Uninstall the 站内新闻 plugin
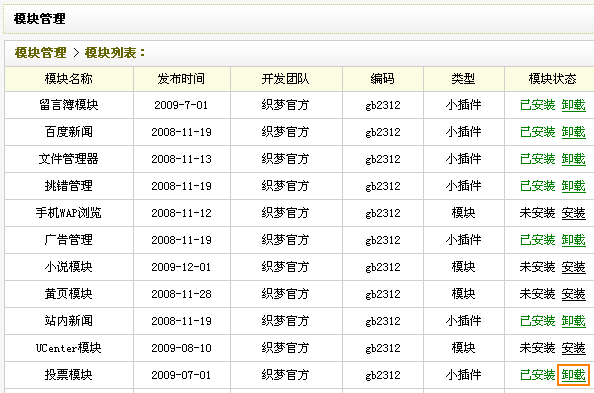594x393 pixels. pyautogui.click(x=573, y=321)
